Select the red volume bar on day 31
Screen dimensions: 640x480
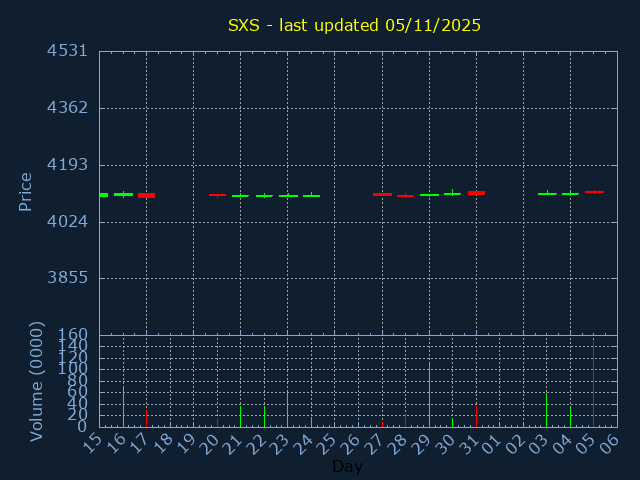476,416
